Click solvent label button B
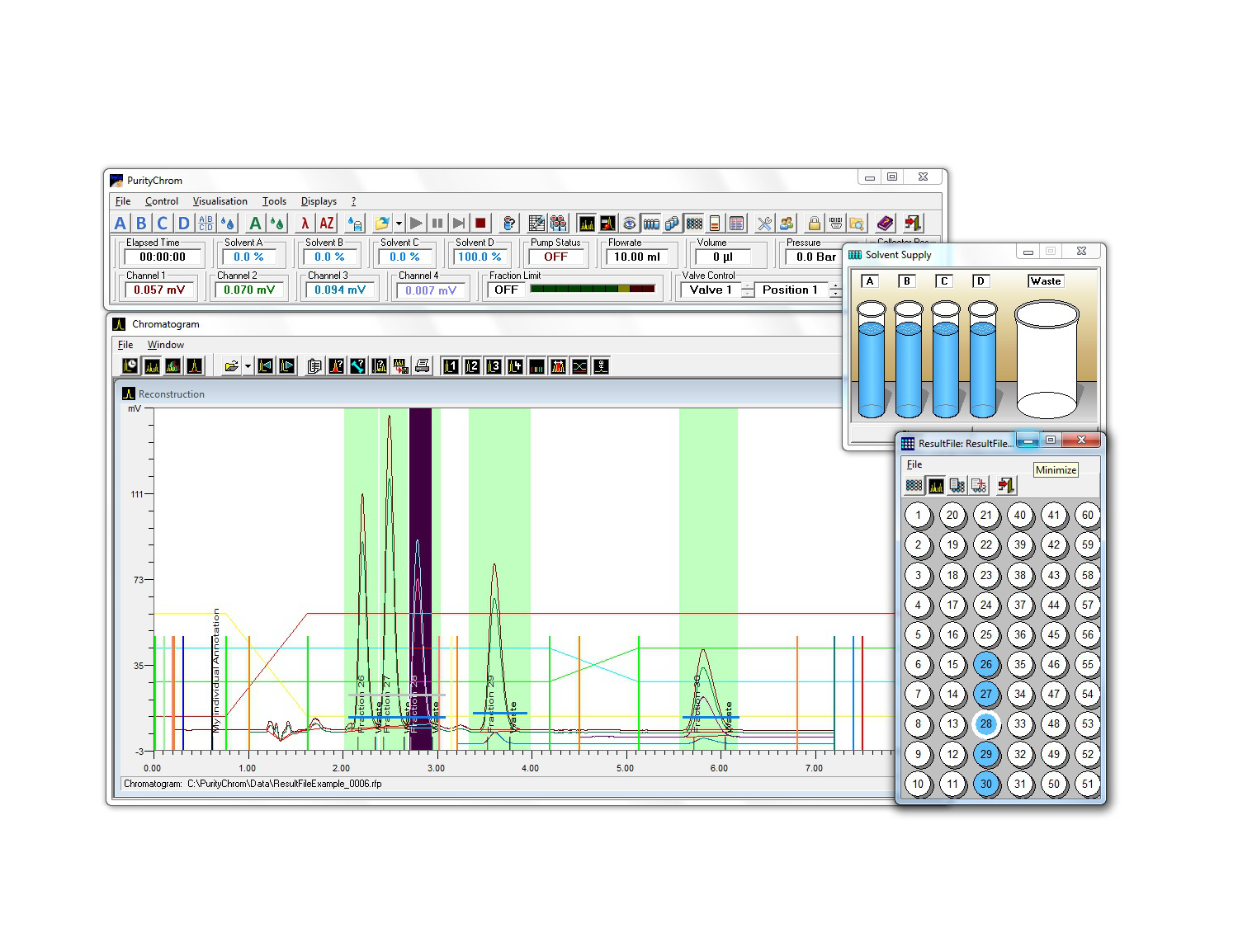Image resolution: width=1238 pixels, height=952 pixels. [907, 281]
